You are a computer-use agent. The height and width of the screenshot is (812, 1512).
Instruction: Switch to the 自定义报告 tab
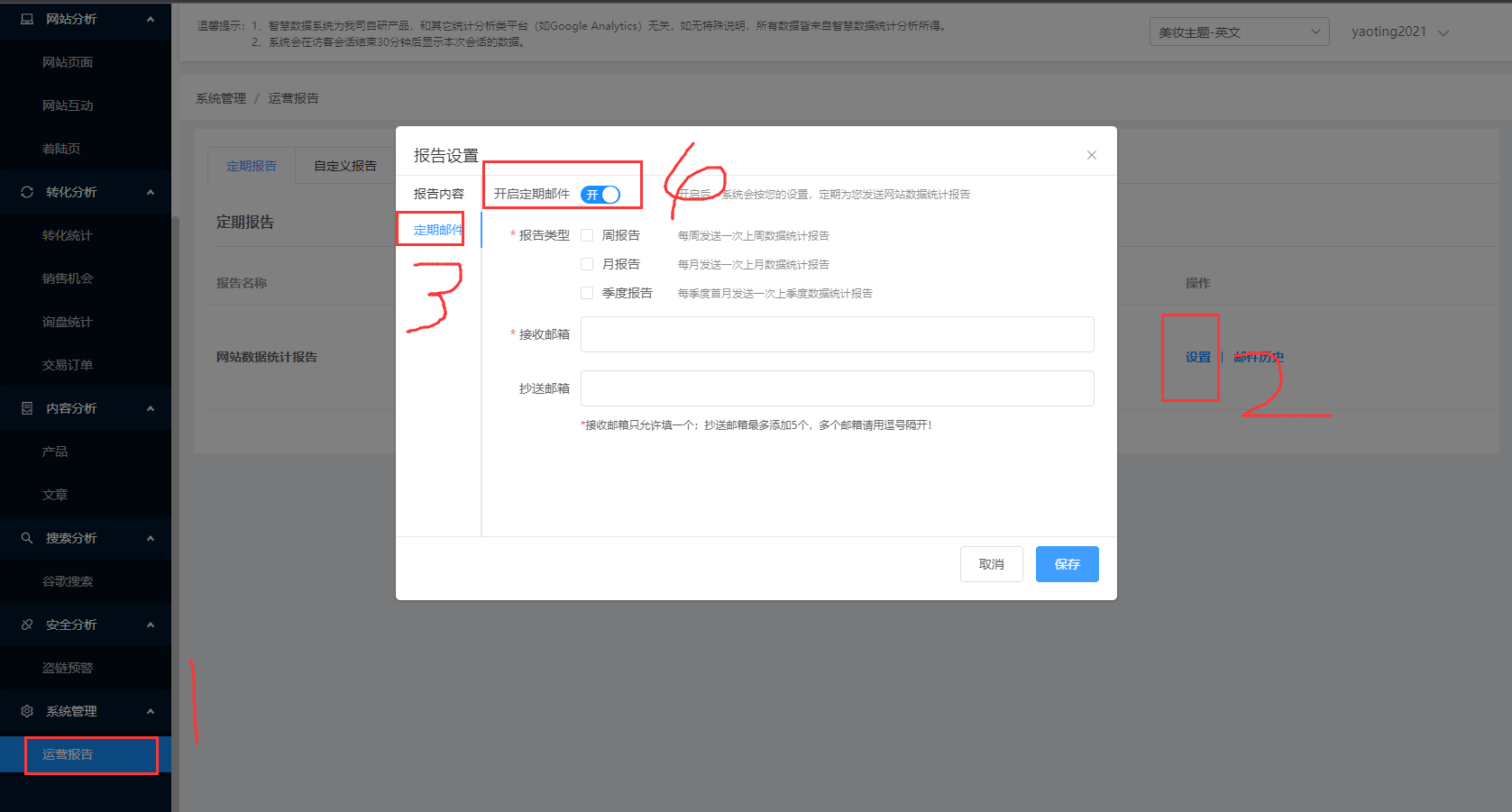pyautogui.click(x=344, y=165)
